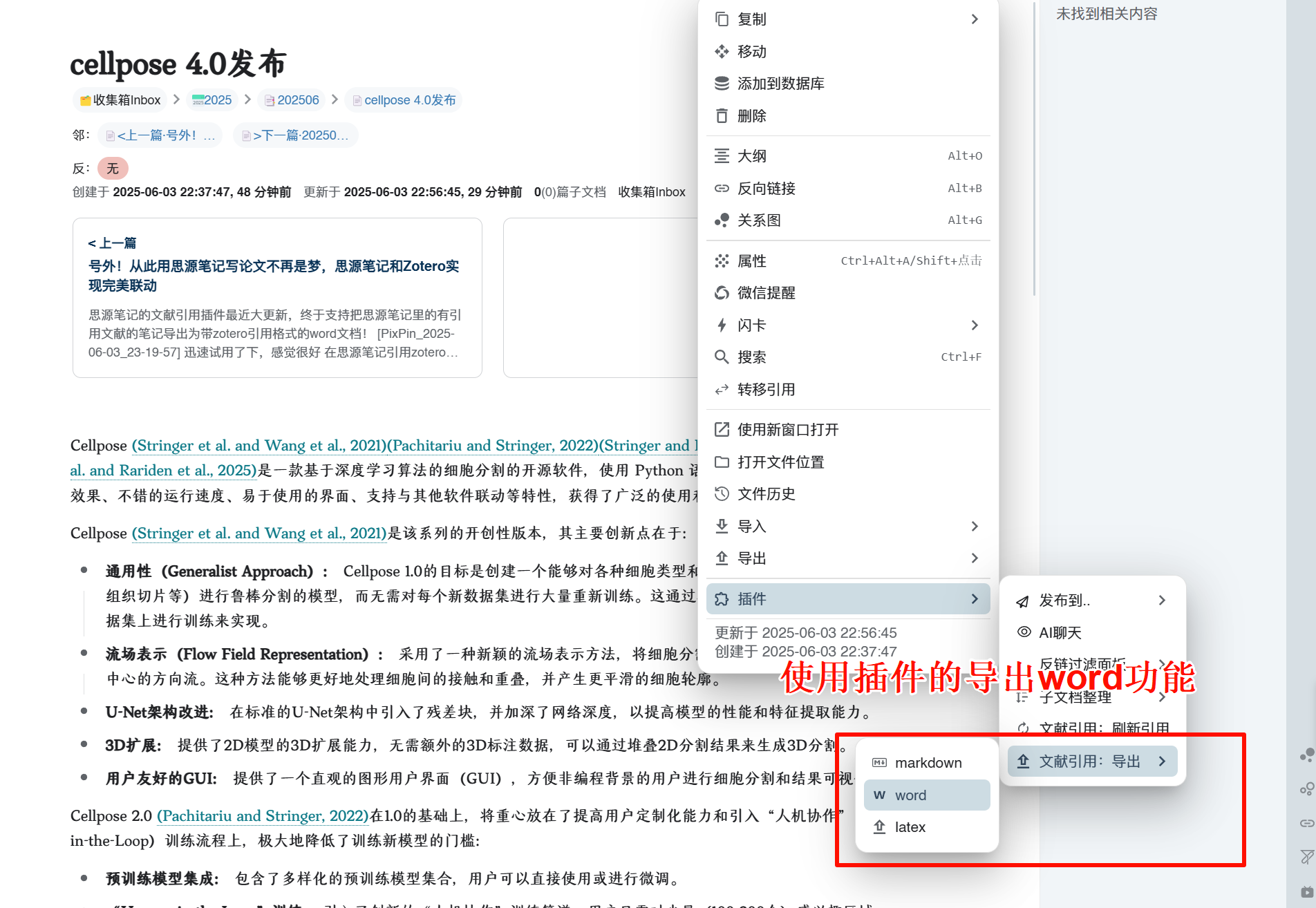This screenshot has height=908, width=1316.
Task: Open the >下一篇·20250… neighbor link
Action: coord(295,135)
